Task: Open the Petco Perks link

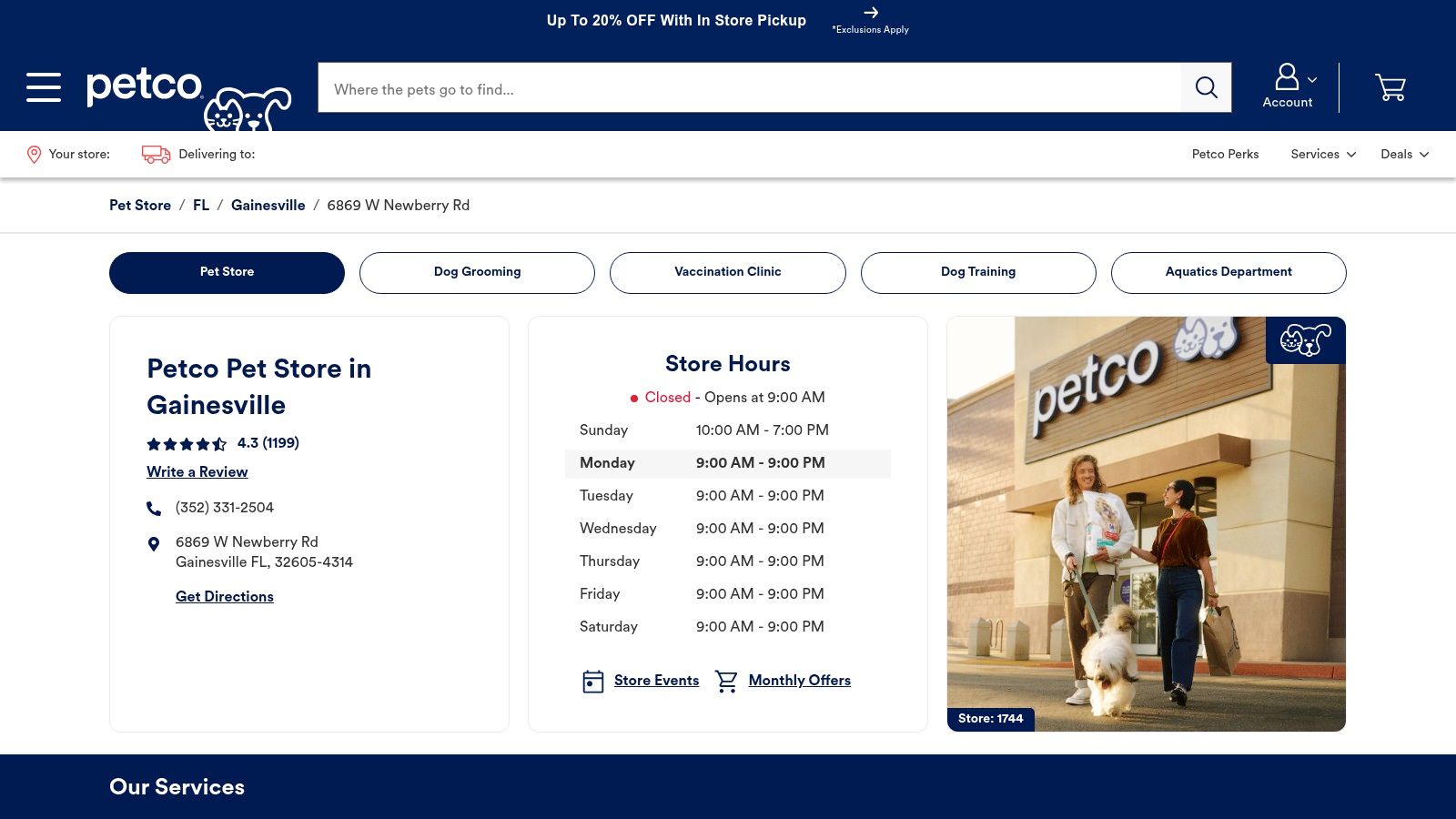Action: pyautogui.click(x=1225, y=155)
